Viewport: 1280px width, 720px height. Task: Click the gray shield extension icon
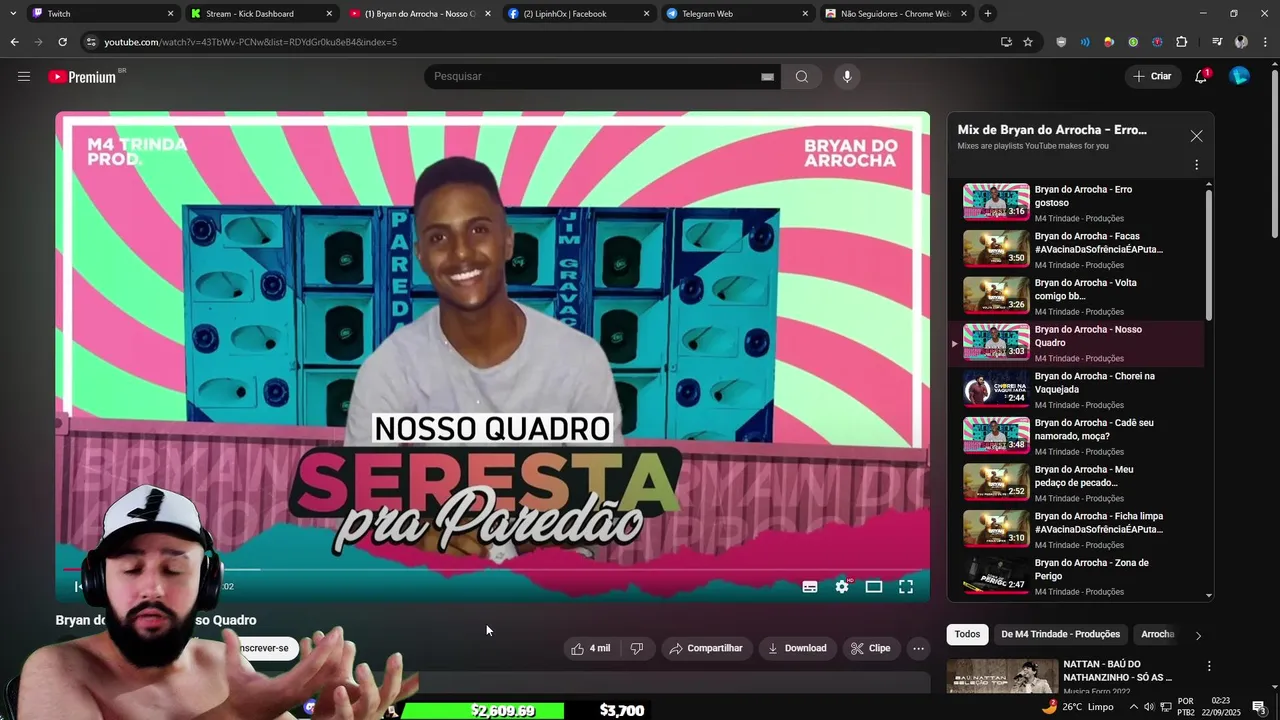[x=1061, y=42]
